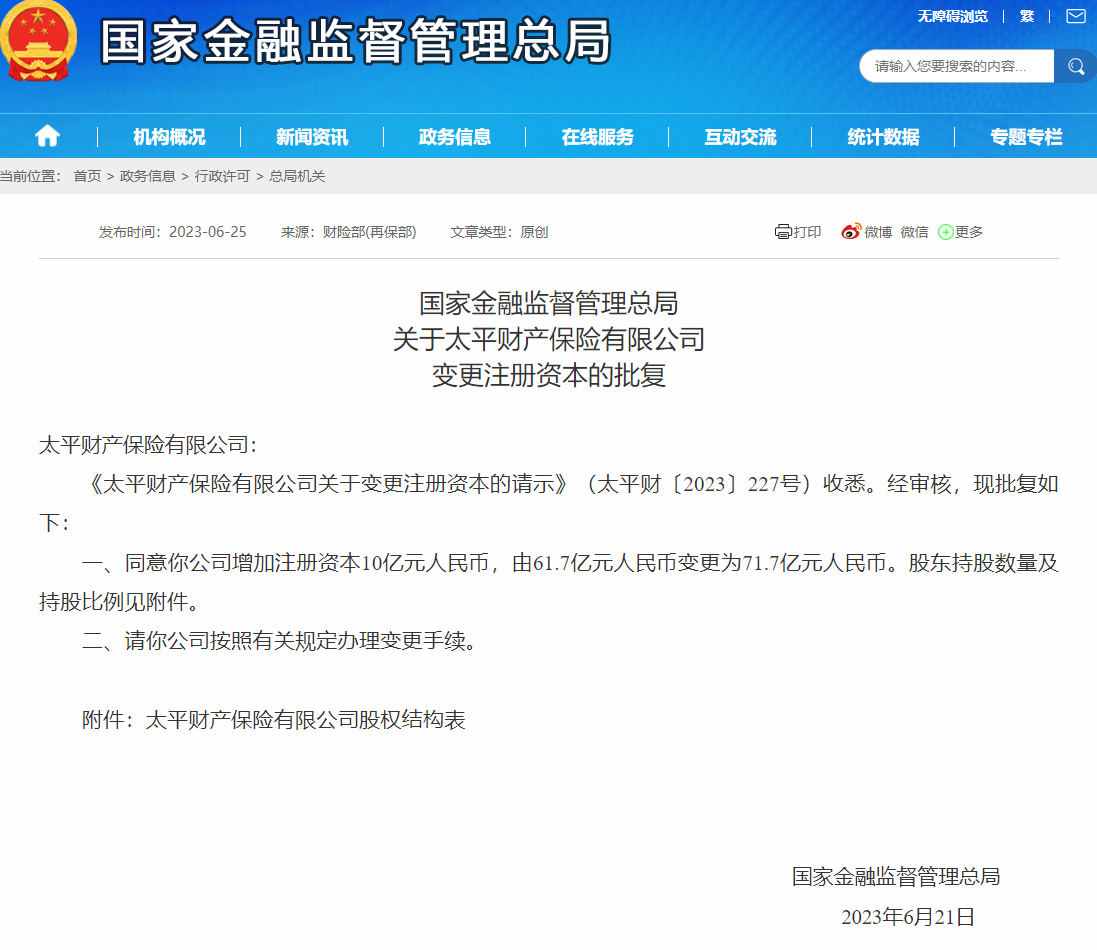Image resolution: width=1097 pixels, height=950 pixels.
Task: Click the national emblem logo
Action: click(x=38, y=40)
